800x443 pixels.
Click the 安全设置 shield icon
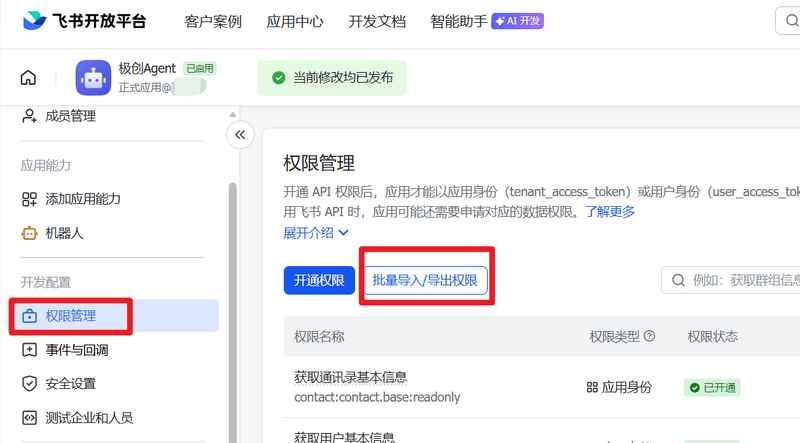coord(29,384)
